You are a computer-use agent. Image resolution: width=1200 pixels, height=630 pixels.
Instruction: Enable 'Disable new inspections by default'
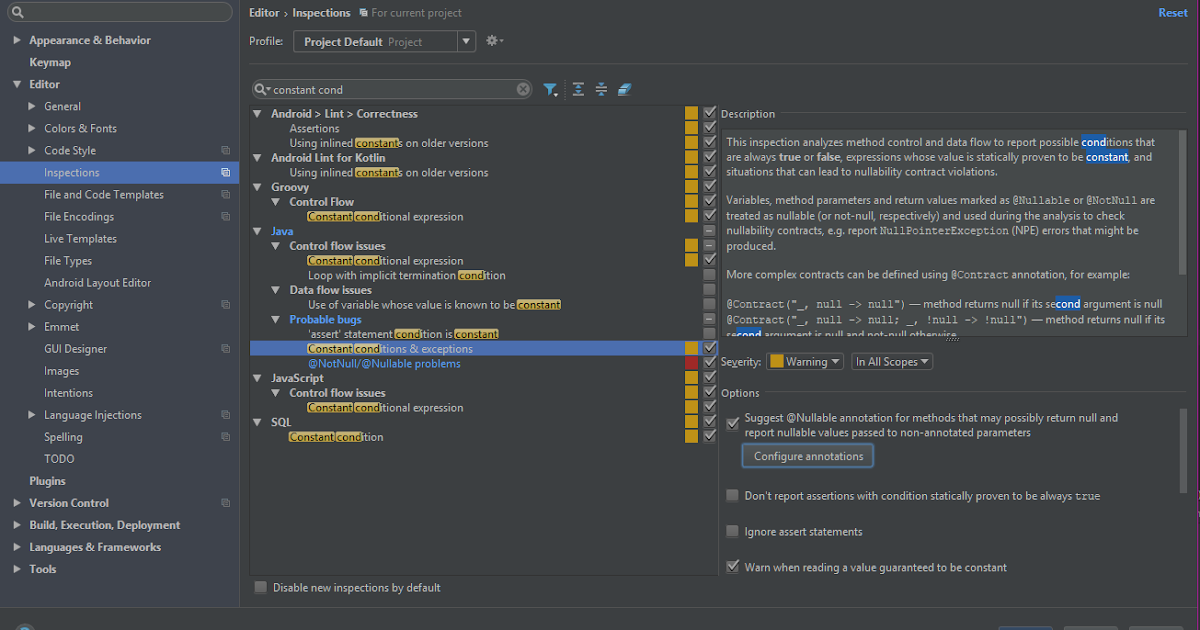click(261, 587)
